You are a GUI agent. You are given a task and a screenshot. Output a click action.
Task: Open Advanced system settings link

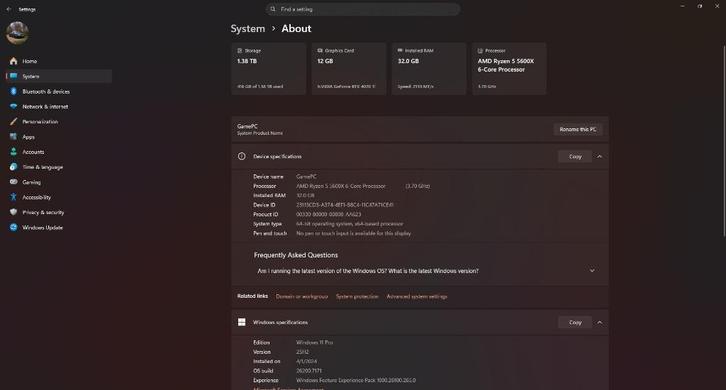(x=417, y=296)
